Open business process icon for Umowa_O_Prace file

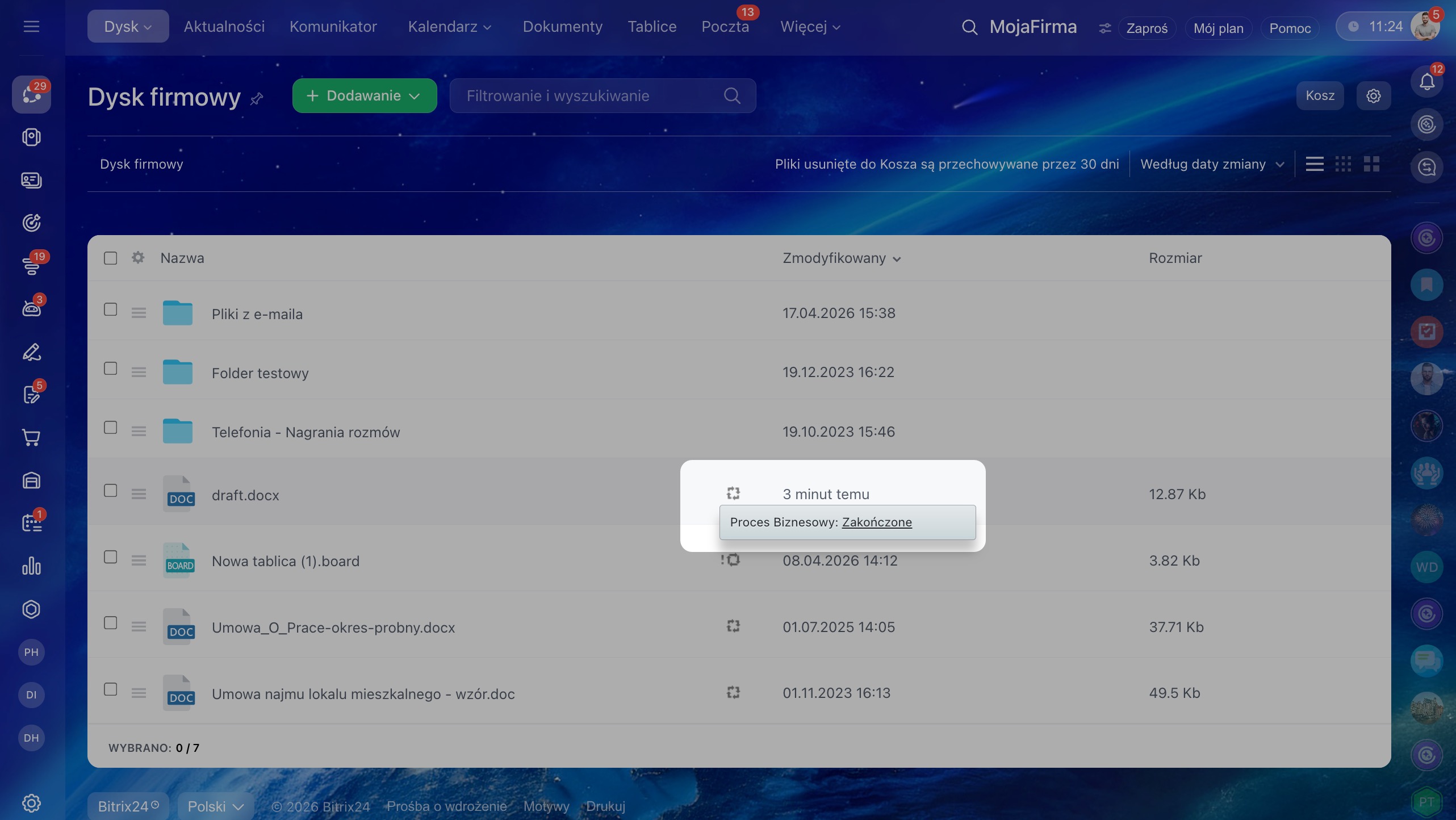click(x=733, y=626)
